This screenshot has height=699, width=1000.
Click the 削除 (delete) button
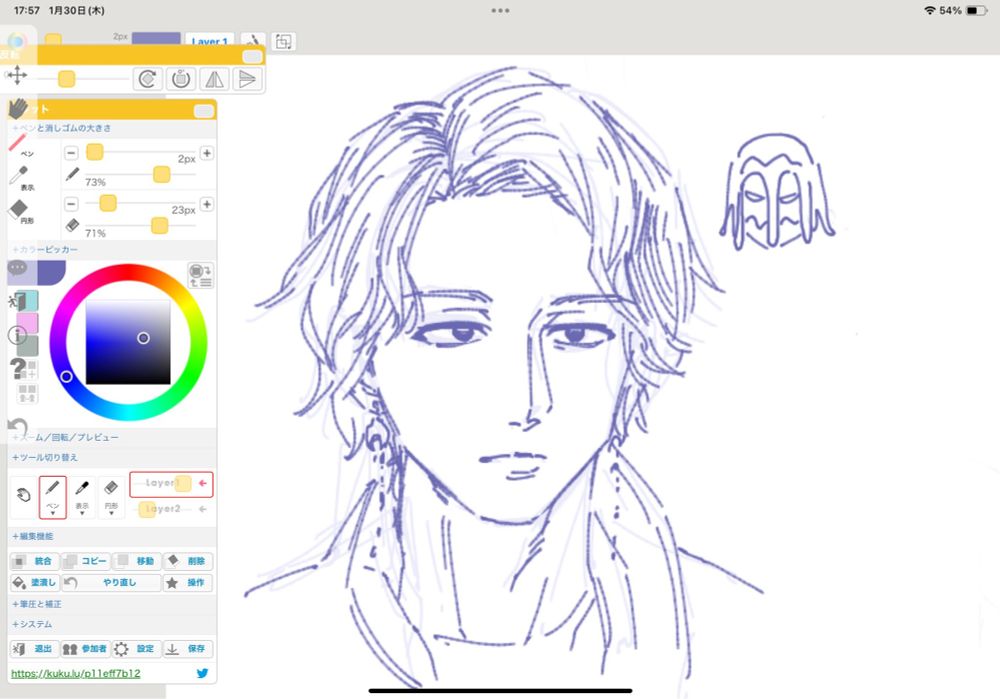188,561
